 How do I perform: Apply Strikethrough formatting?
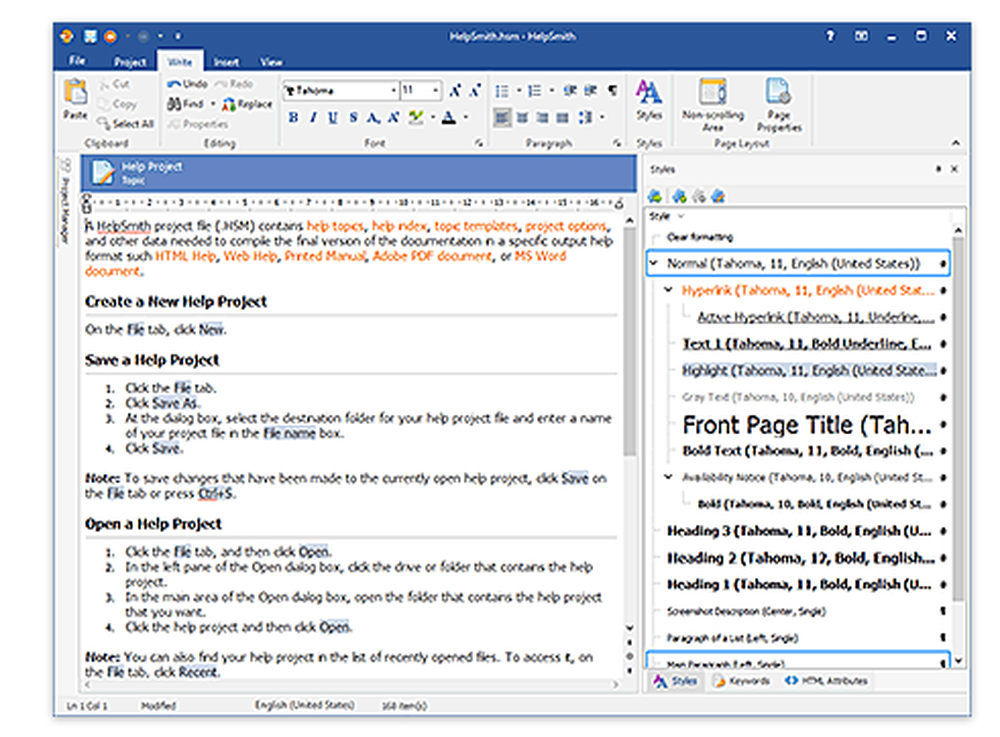click(x=353, y=117)
